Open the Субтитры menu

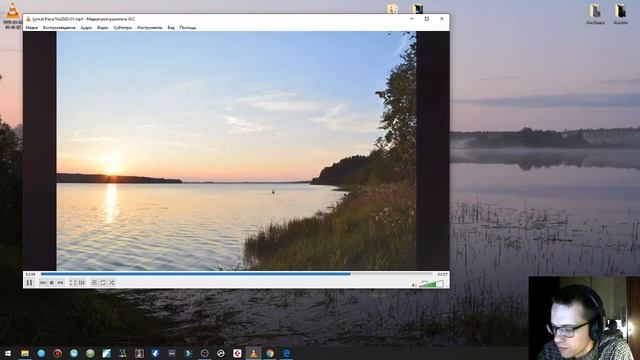[x=122, y=28]
